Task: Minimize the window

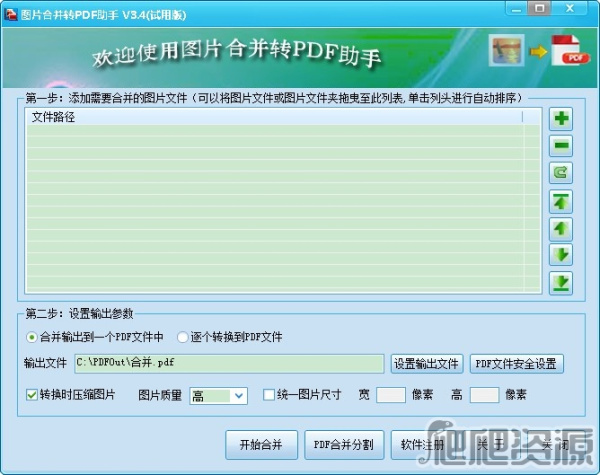Action: (x=517, y=8)
